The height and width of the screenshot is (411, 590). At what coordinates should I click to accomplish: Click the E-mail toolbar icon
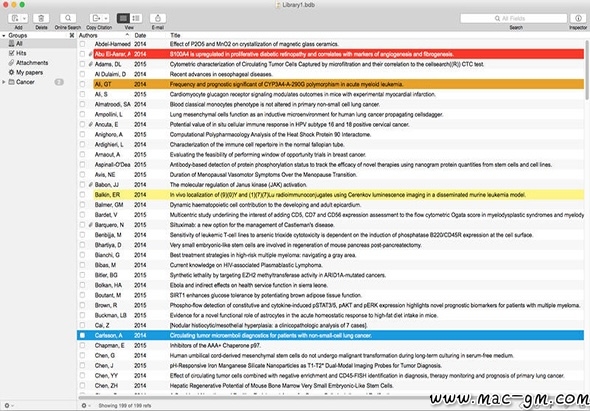tap(158, 18)
